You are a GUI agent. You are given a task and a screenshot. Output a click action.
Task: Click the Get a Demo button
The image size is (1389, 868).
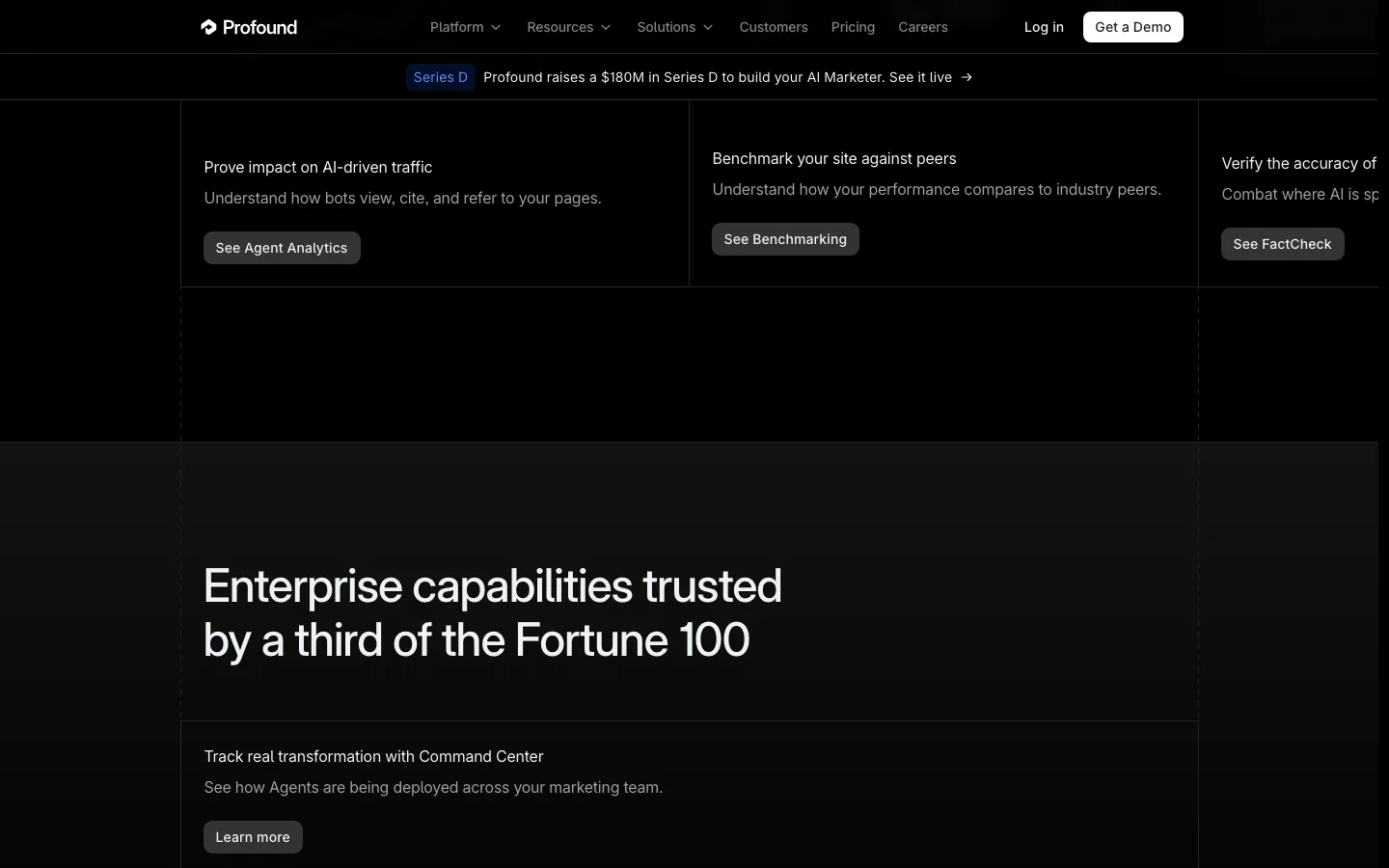click(1132, 27)
